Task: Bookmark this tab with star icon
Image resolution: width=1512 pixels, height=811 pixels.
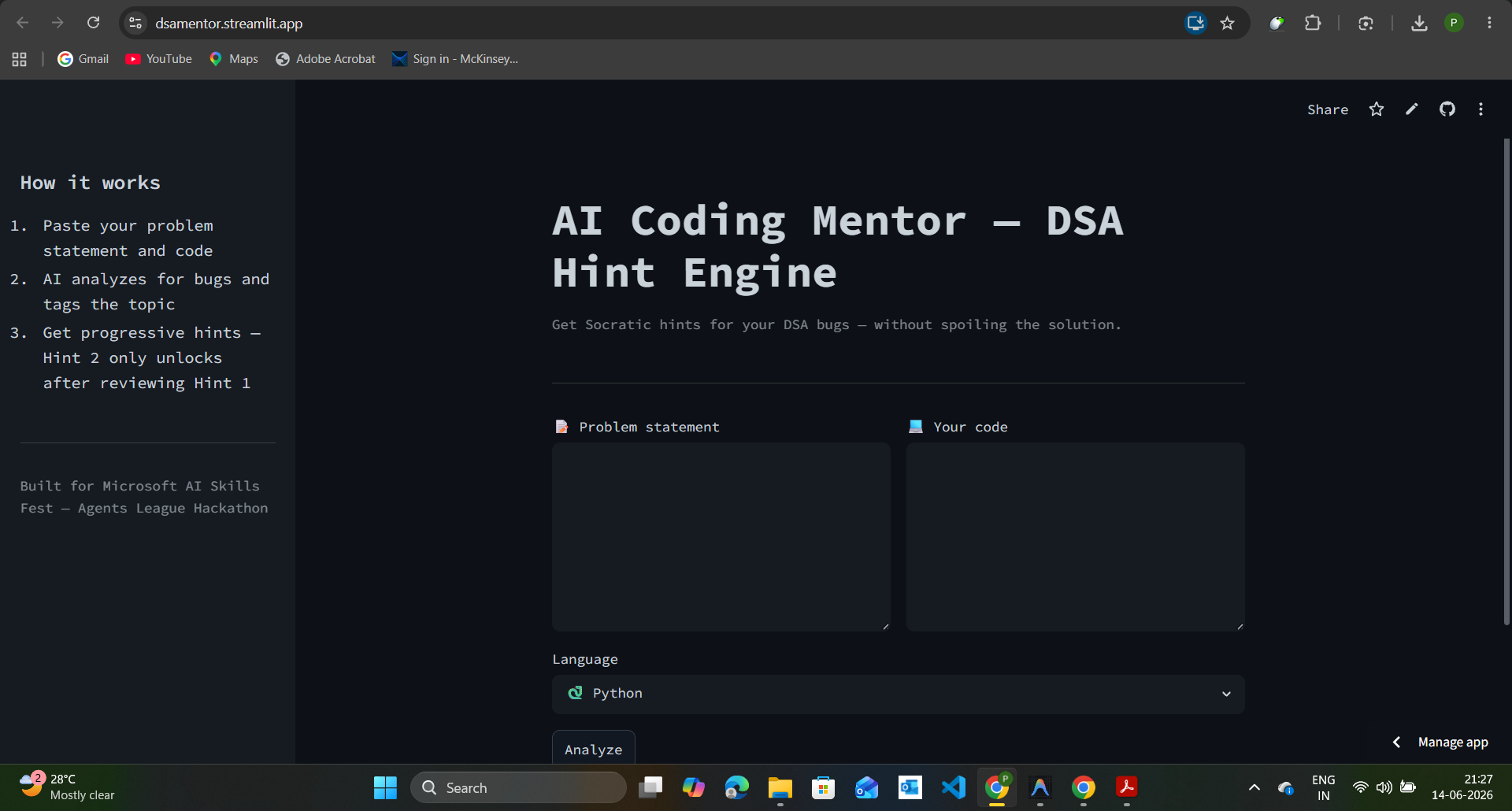Action: [1228, 23]
